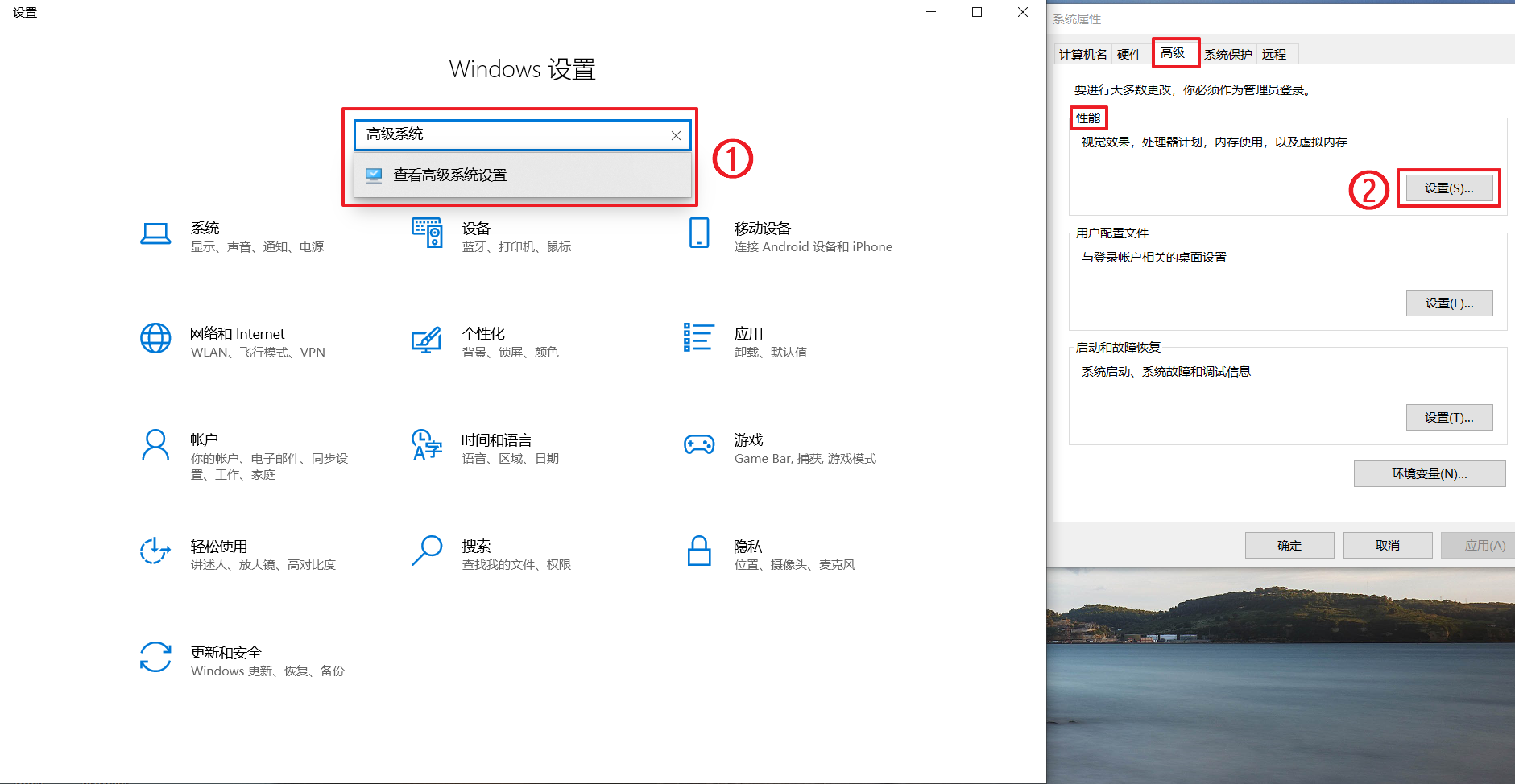This screenshot has width=1515, height=784.
Task: Open the 系统 settings laptop icon
Action: point(155,234)
